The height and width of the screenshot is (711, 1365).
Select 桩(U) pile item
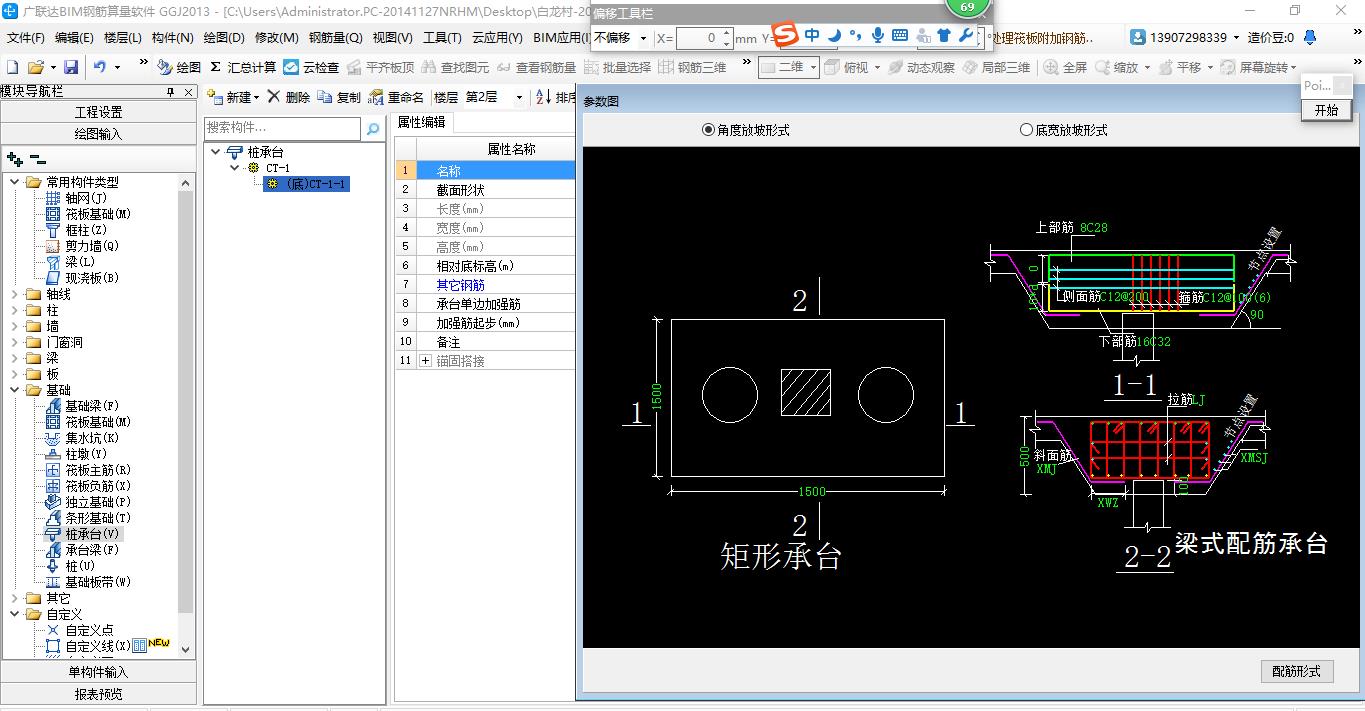70,566
